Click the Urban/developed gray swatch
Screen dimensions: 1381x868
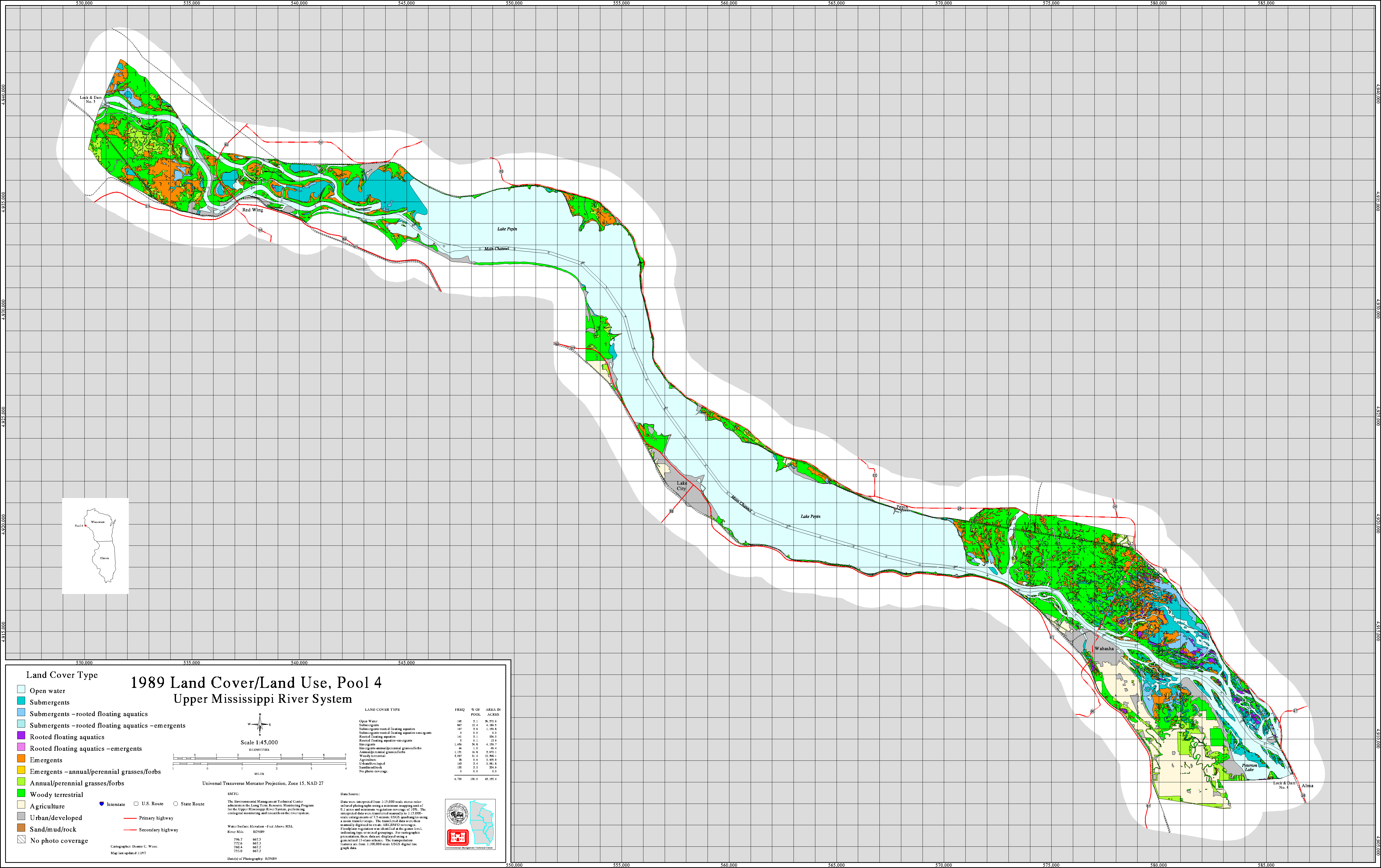(x=21, y=817)
